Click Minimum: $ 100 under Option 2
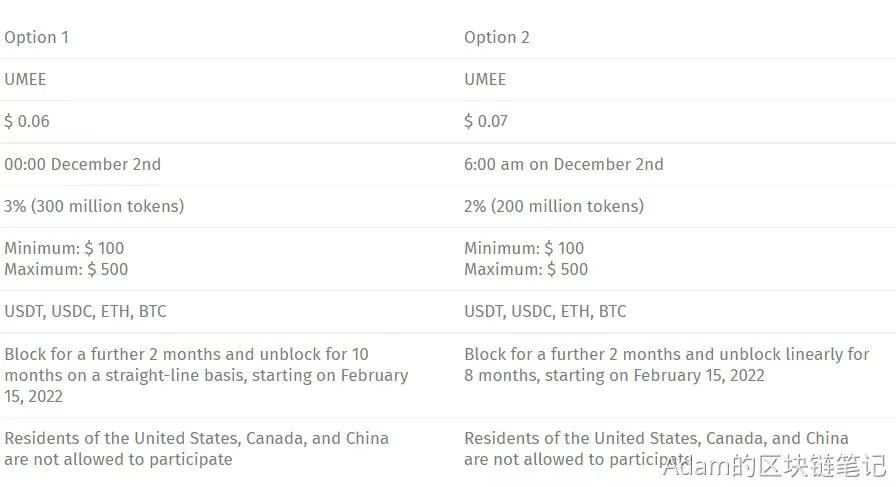 point(524,248)
